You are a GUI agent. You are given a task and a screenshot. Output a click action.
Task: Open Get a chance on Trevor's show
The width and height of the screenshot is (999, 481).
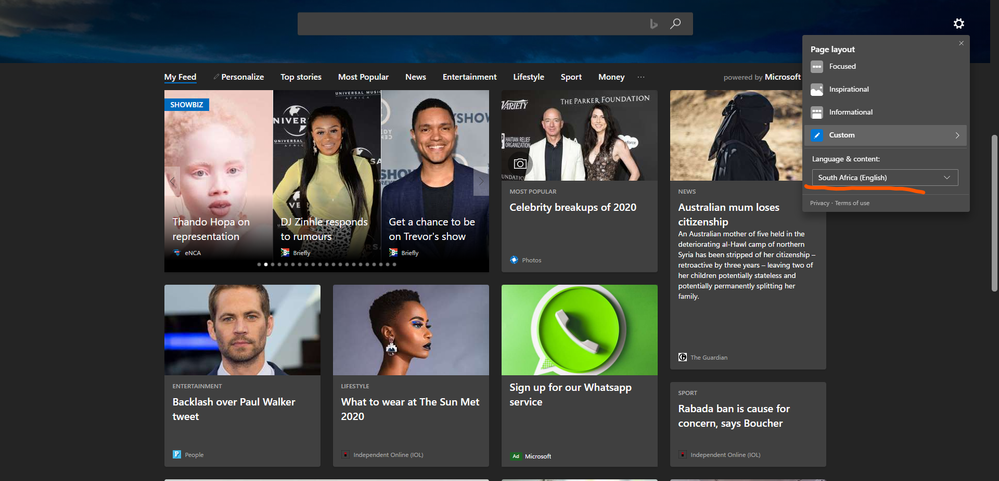pyautogui.click(x=432, y=229)
